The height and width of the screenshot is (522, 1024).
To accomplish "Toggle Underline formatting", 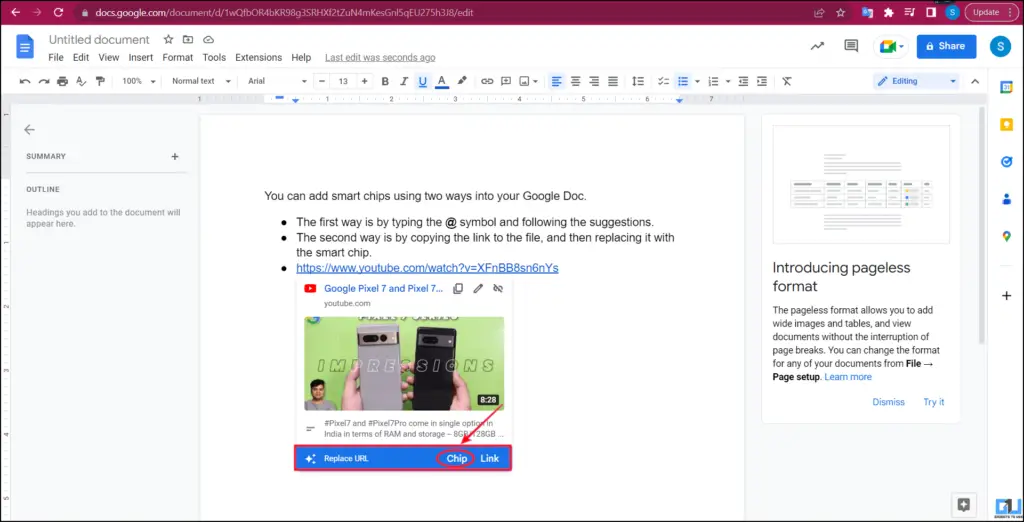I will click(423, 82).
